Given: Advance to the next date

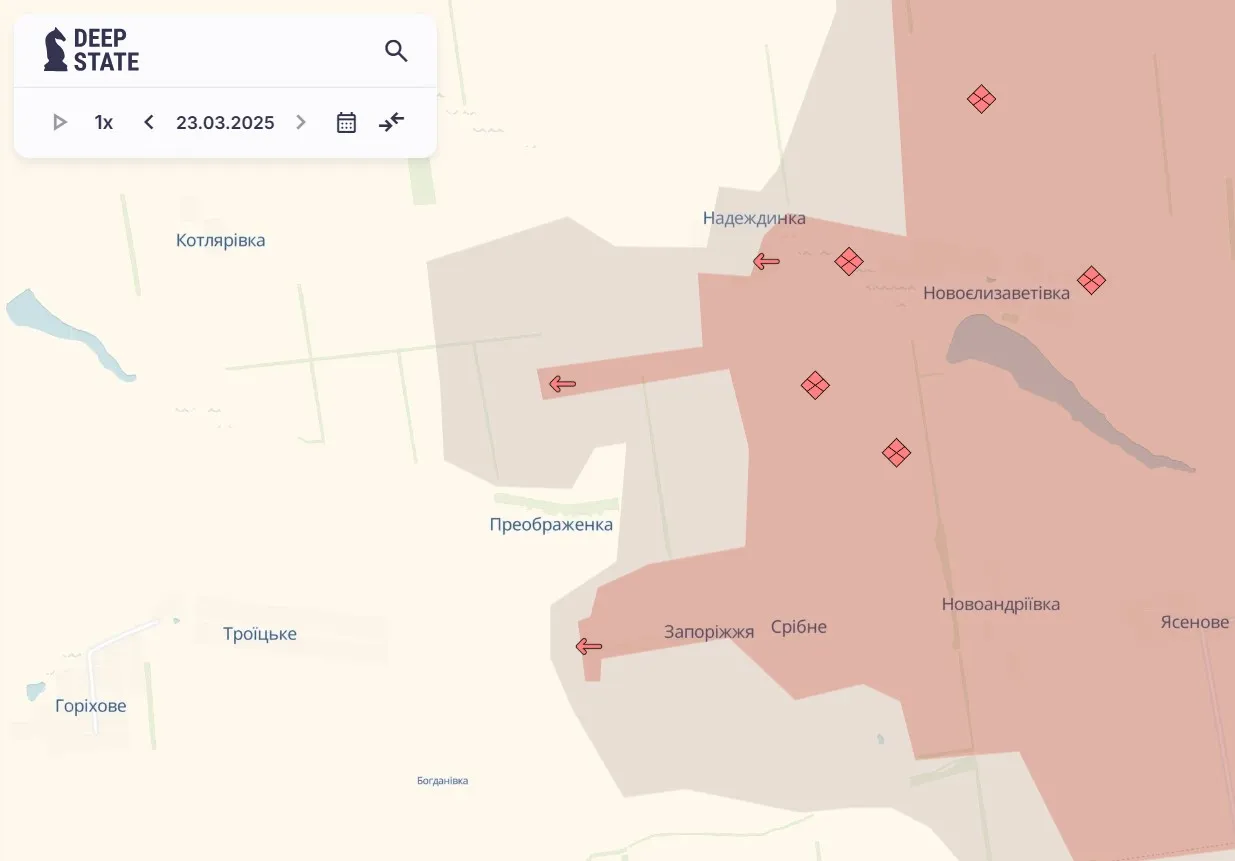Looking at the screenshot, I should pos(301,122).
